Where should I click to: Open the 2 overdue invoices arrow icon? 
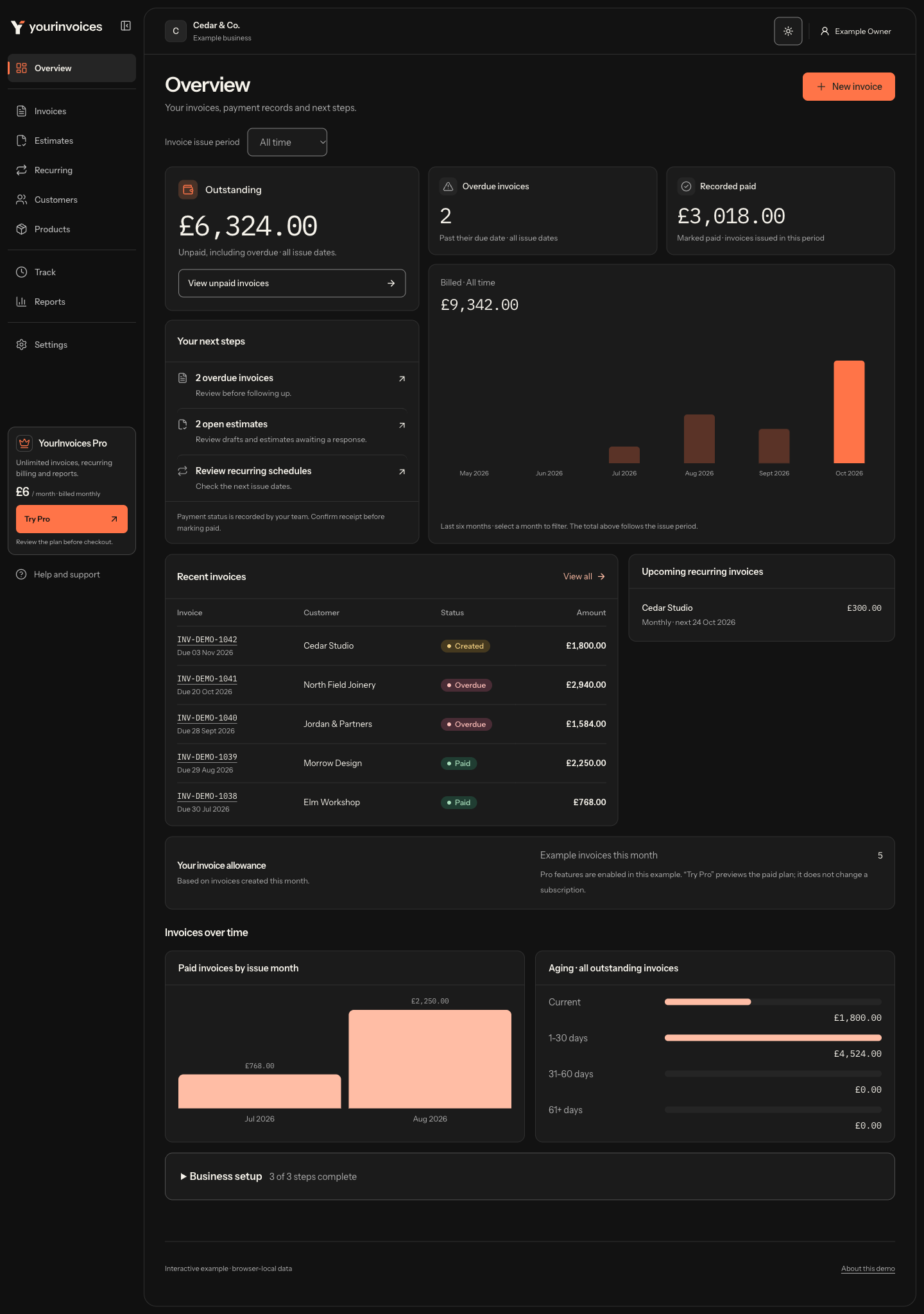pos(402,379)
